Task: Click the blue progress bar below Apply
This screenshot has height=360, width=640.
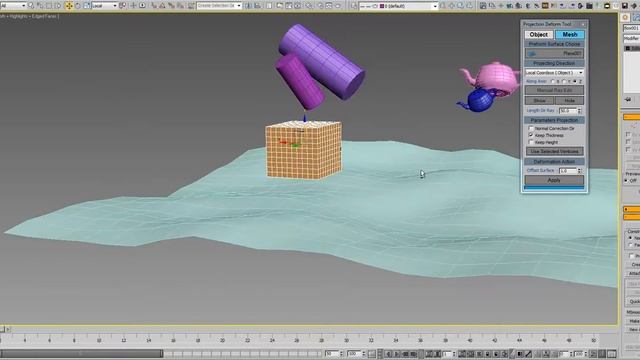Action: 554,188
